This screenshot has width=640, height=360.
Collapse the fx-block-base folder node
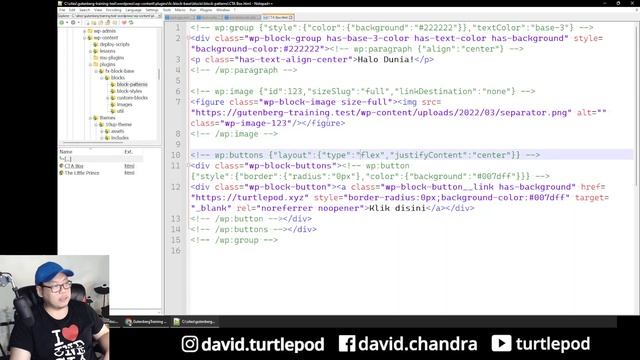(96, 71)
